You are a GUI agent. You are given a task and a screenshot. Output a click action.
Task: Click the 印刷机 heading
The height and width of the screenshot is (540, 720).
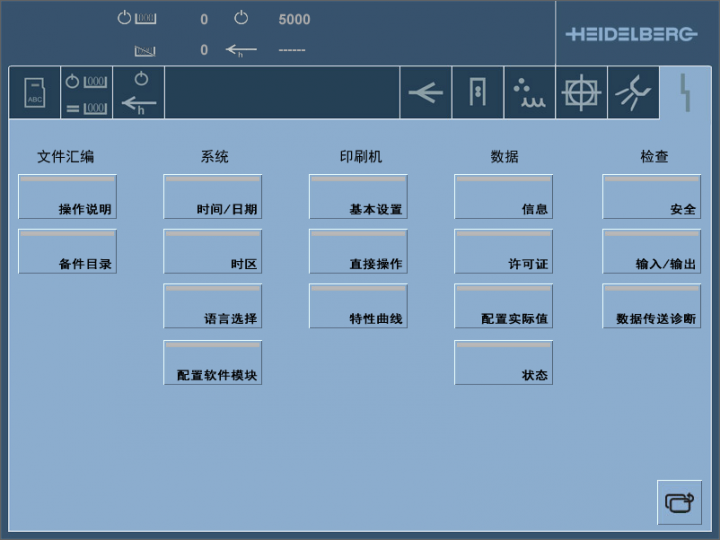tap(361, 157)
